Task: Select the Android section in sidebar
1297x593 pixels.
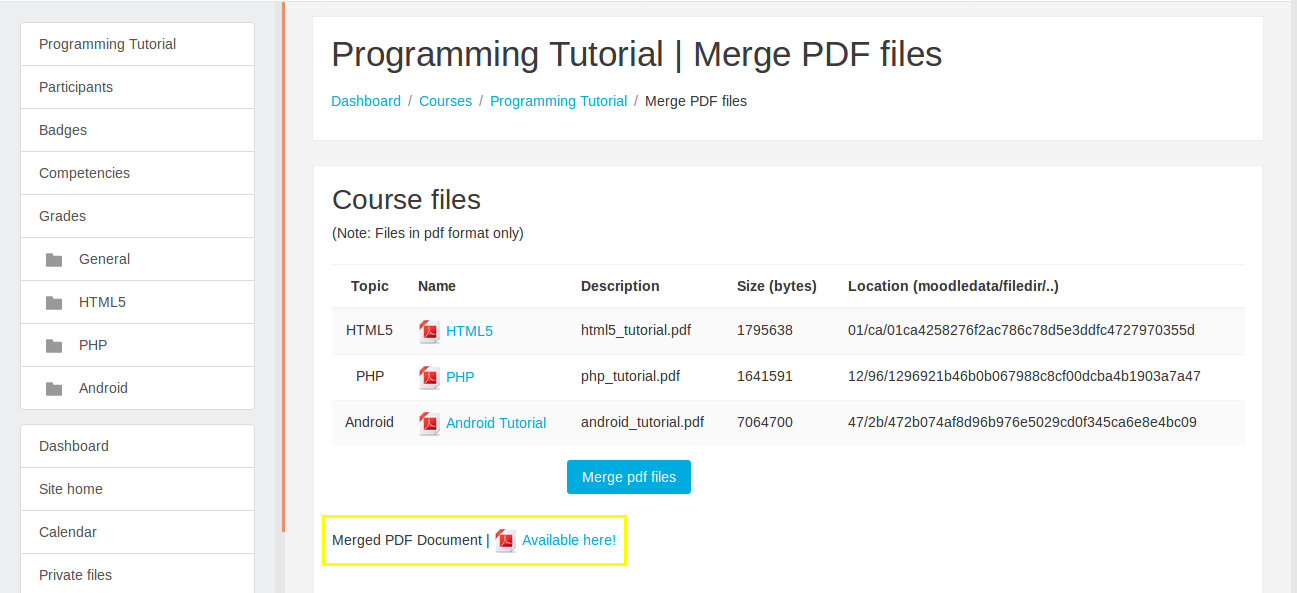Action: [137, 388]
